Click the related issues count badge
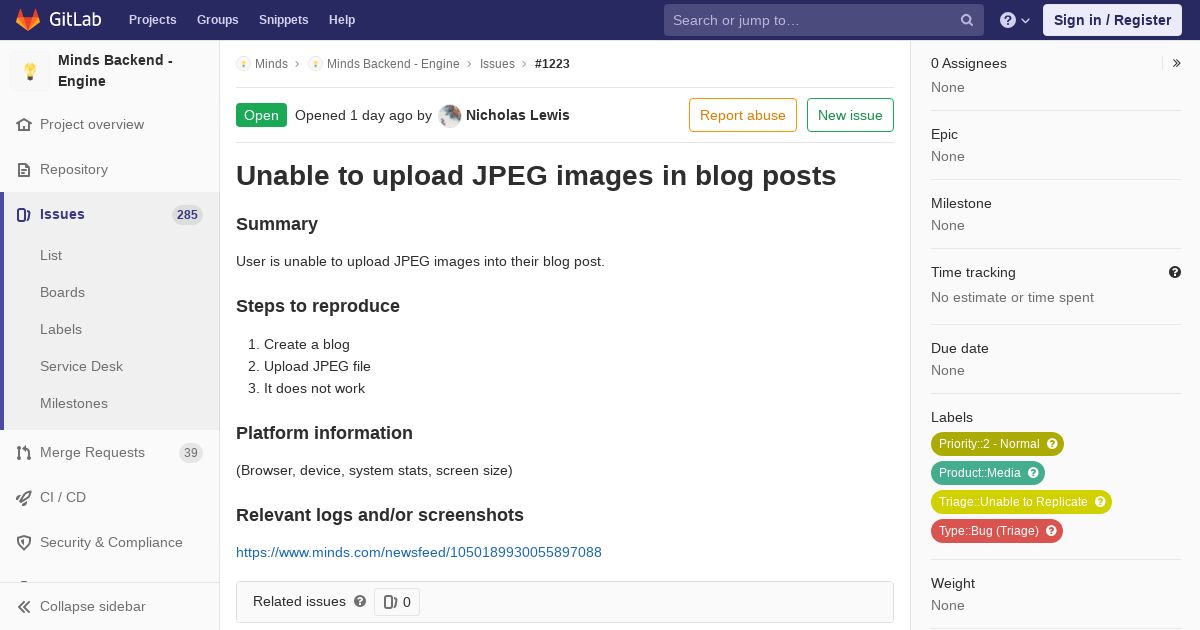The height and width of the screenshot is (630, 1200). [397, 602]
